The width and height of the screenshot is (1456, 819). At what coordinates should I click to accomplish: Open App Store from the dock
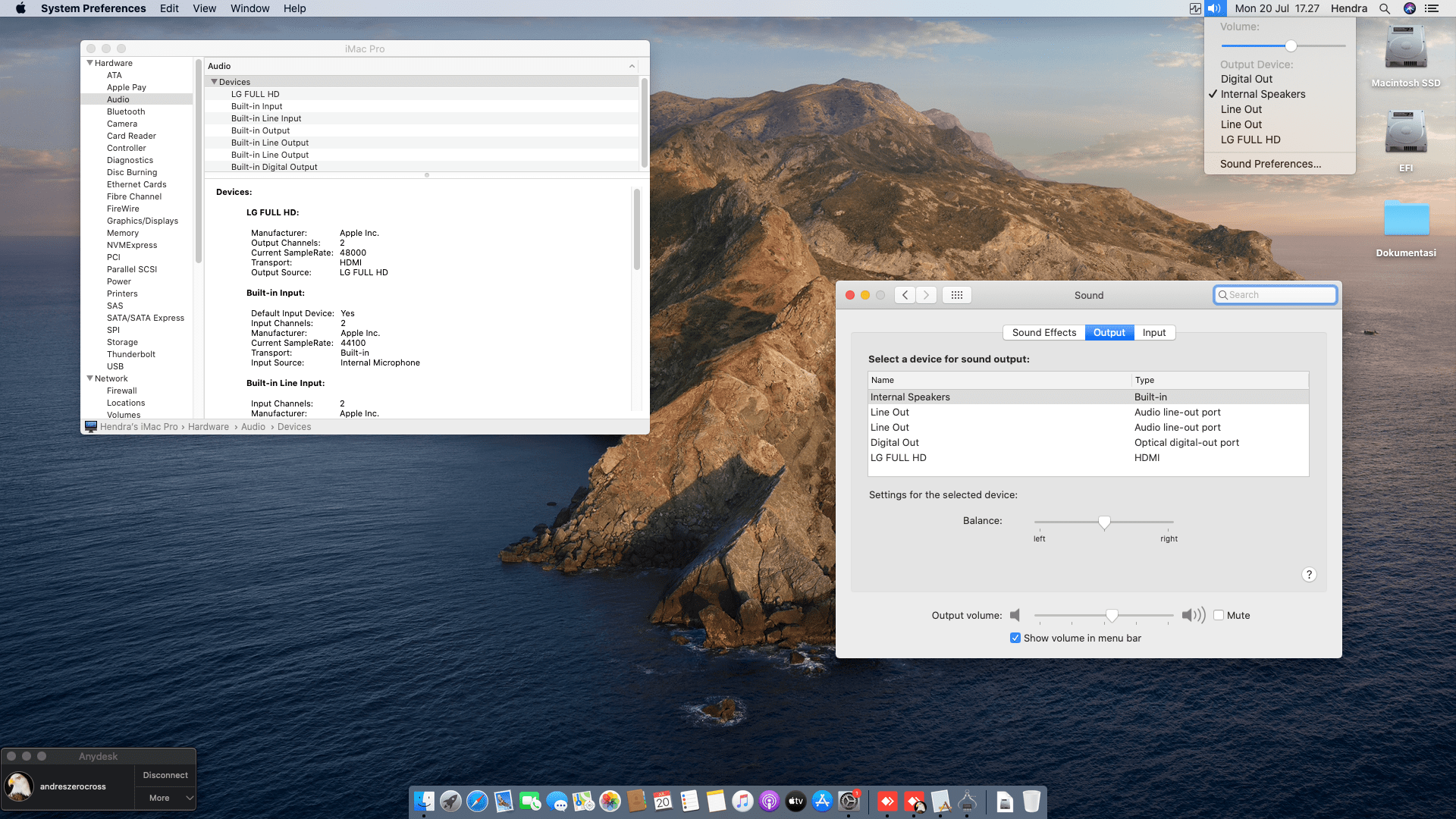(822, 801)
